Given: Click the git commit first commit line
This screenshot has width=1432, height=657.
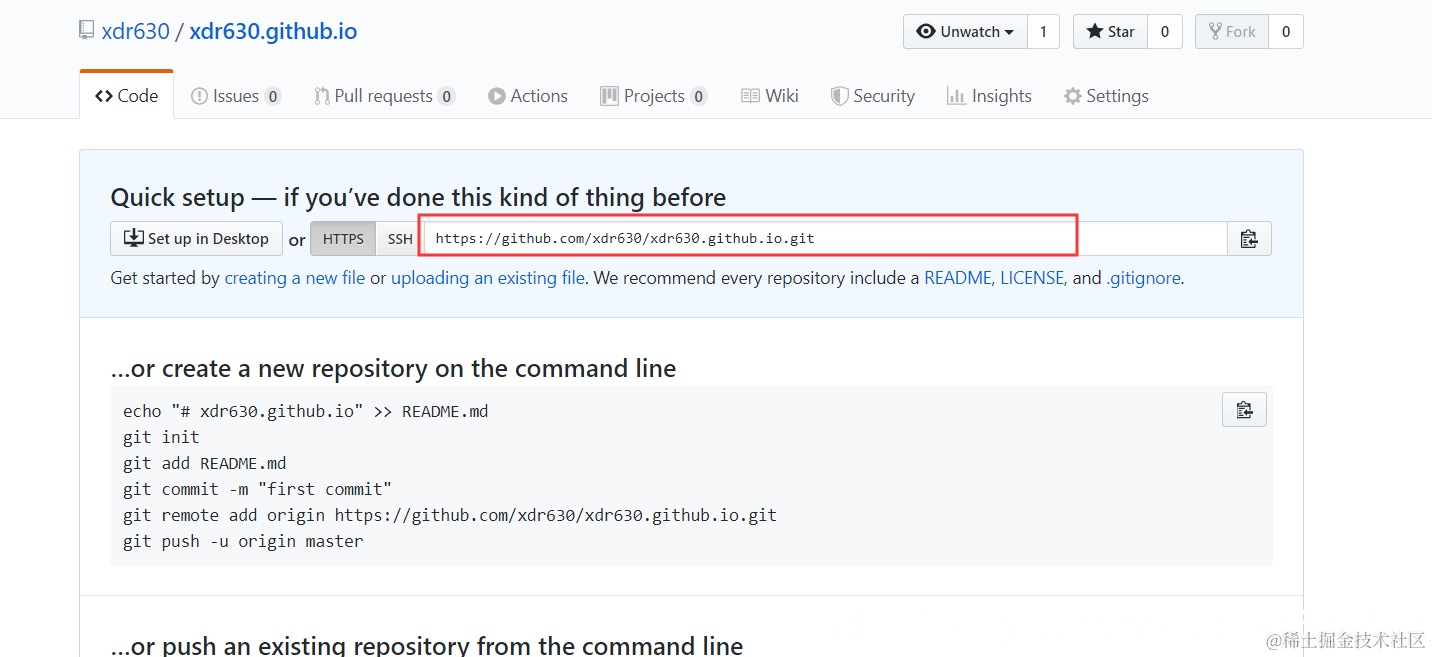Looking at the screenshot, I should [258, 489].
